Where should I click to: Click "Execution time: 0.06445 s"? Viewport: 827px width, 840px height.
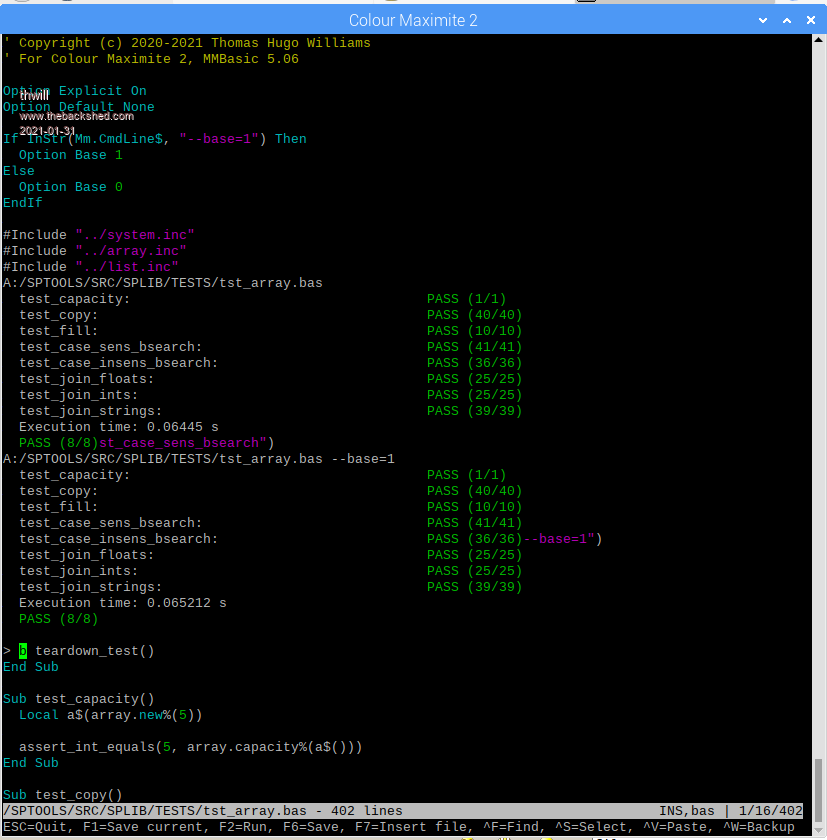pos(119,427)
